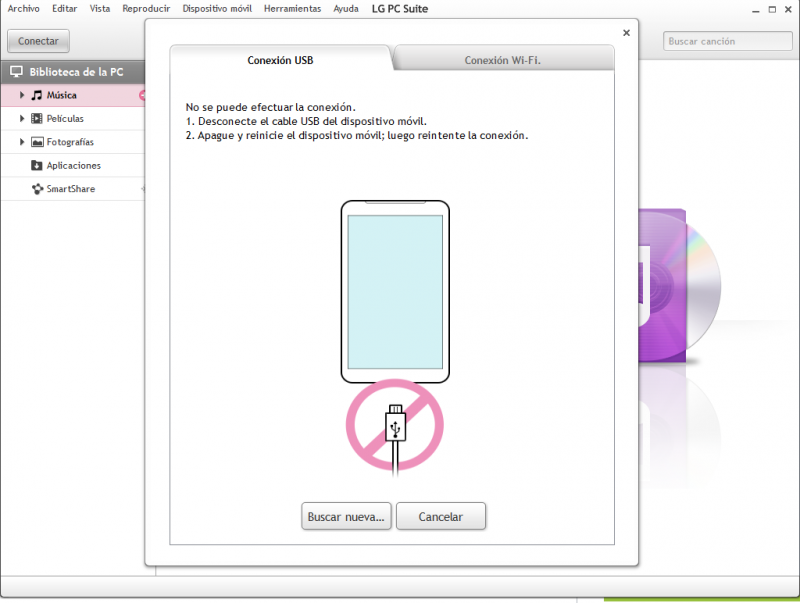Open the Reproducir menu

(x=146, y=9)
